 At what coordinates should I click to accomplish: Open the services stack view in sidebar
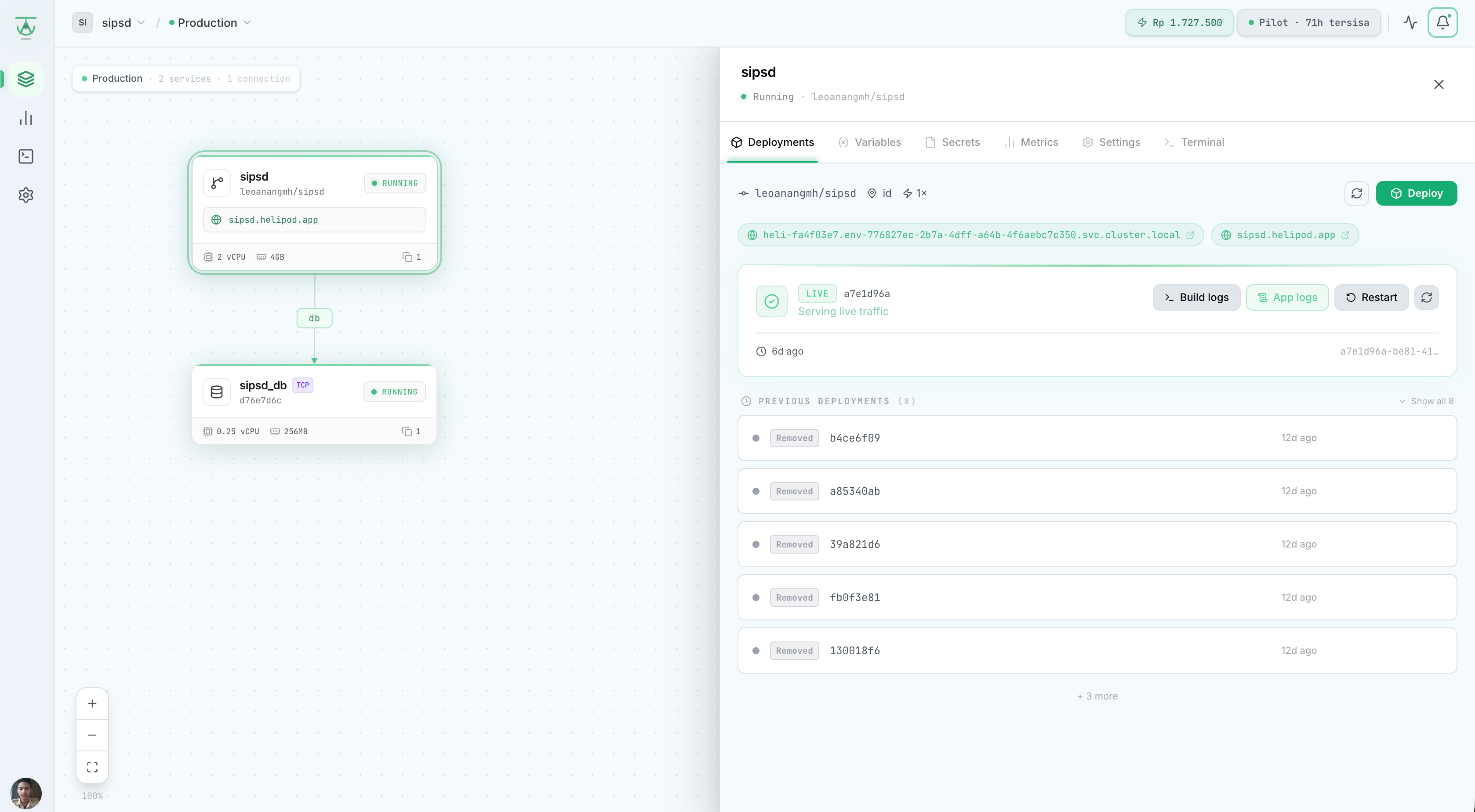pyautogui.click(x=26, y=79)
